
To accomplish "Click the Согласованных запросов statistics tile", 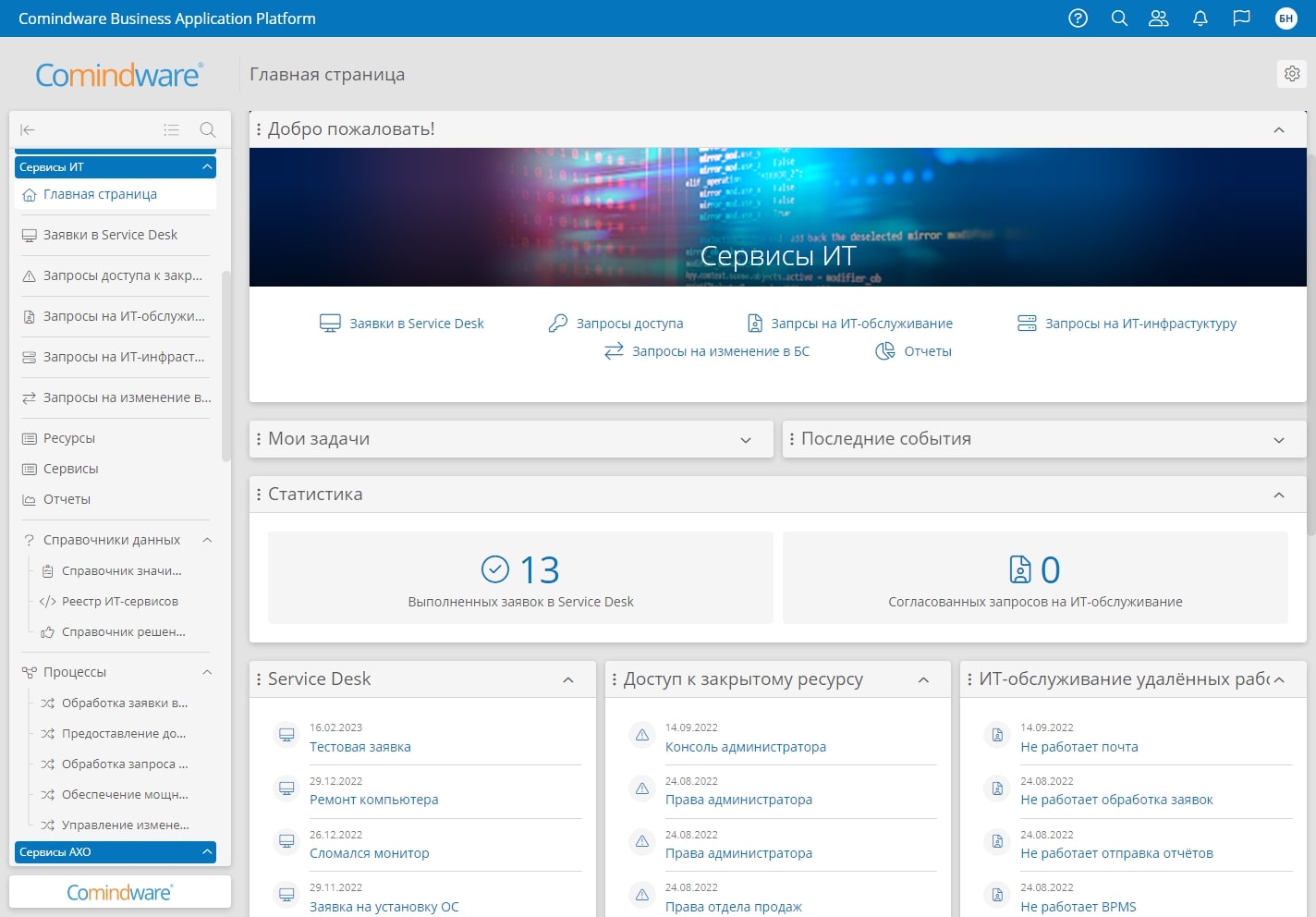I will point(1035,578).
